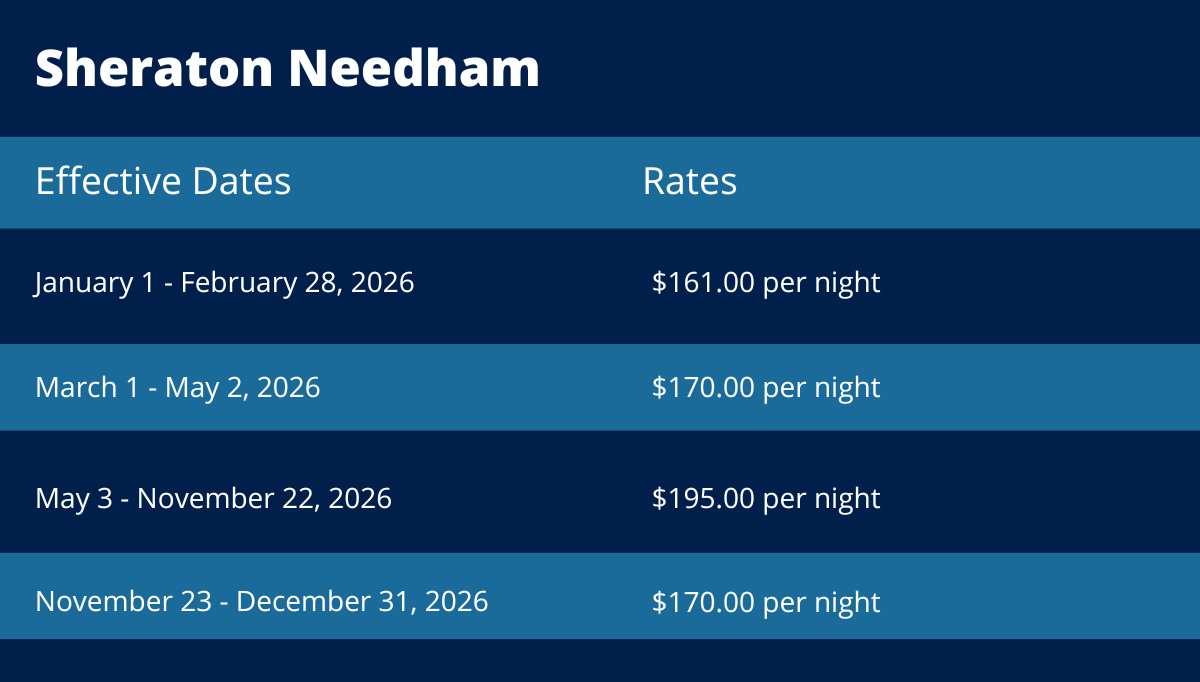Click the $170.00 amount in the December row
The width and height of the screenshot is (1200, 682).
click(703, 602)
